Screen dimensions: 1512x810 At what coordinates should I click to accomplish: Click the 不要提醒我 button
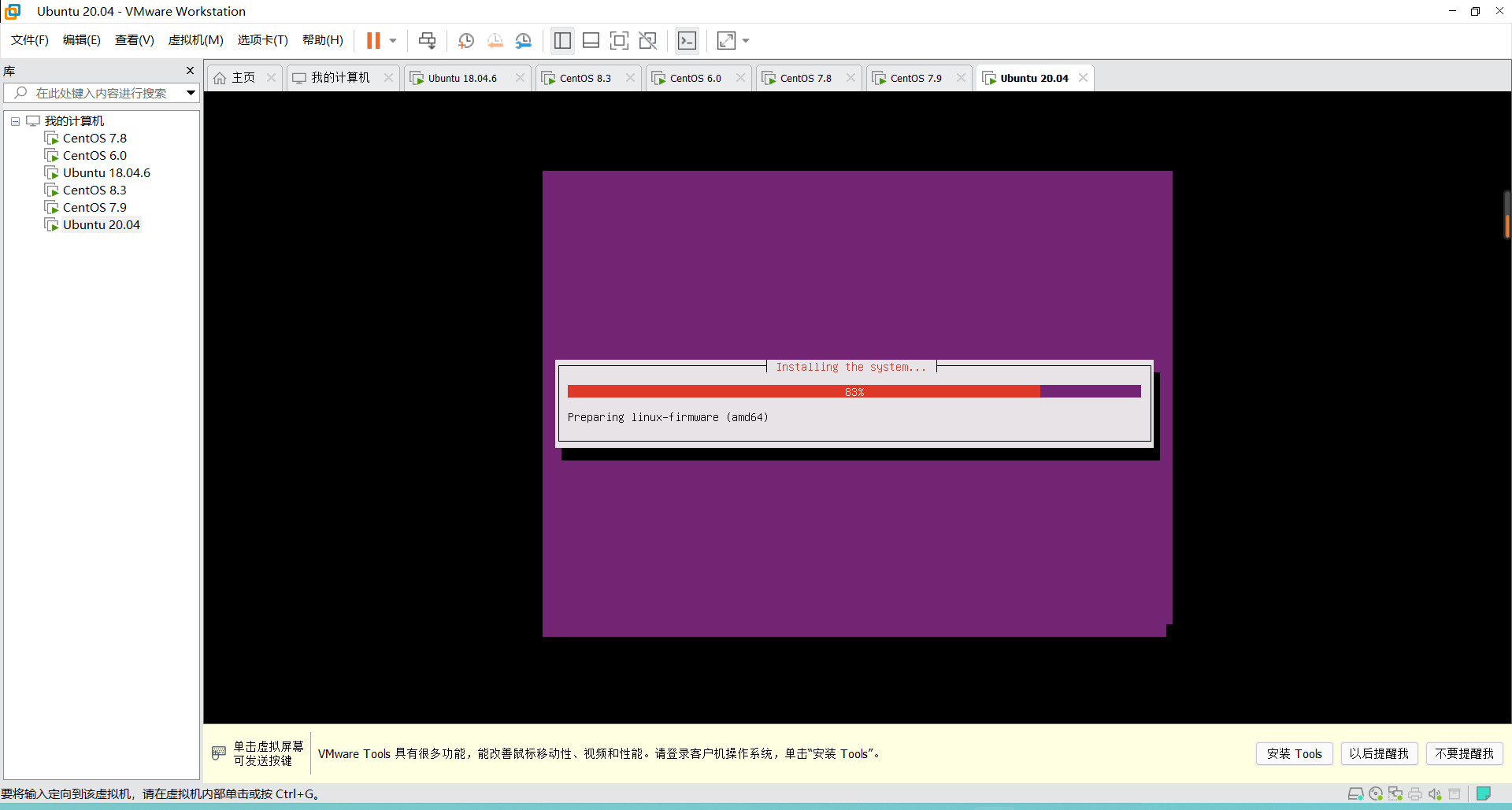1464,753
